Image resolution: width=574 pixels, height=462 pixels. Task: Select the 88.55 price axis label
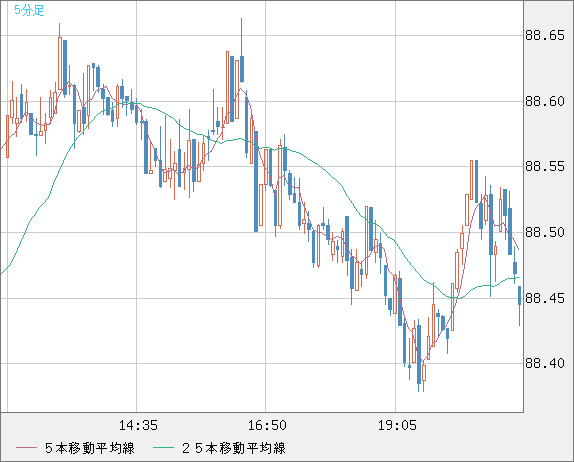click(x=545, y=167)
